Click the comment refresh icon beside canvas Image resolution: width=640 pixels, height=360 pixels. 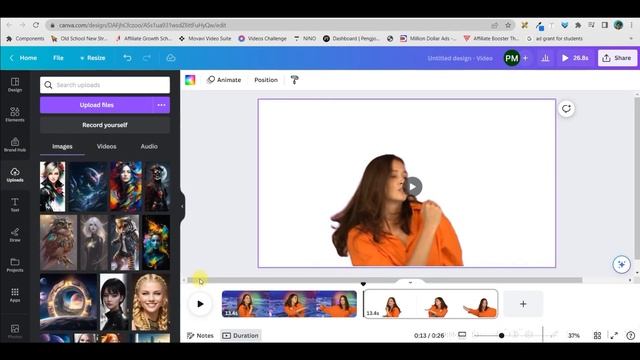point(566,109)
